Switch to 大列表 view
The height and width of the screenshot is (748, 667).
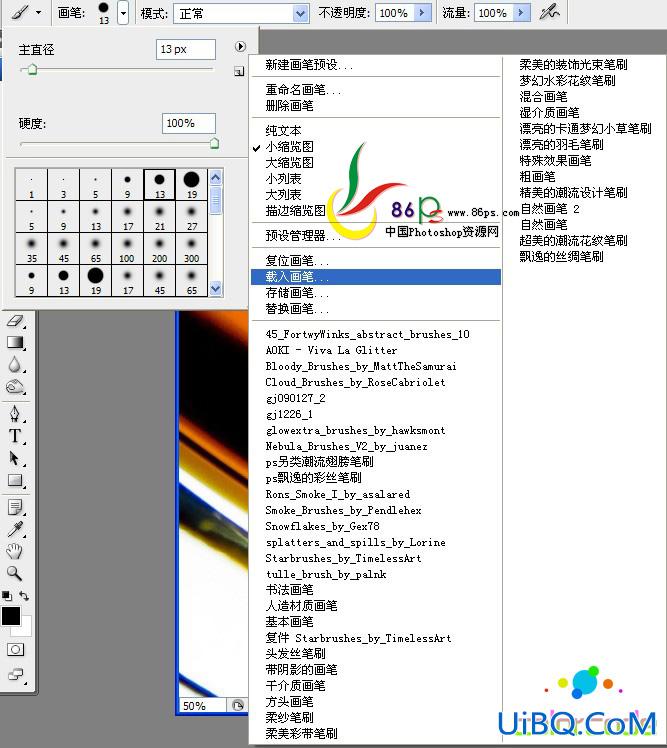coord(283,195)
